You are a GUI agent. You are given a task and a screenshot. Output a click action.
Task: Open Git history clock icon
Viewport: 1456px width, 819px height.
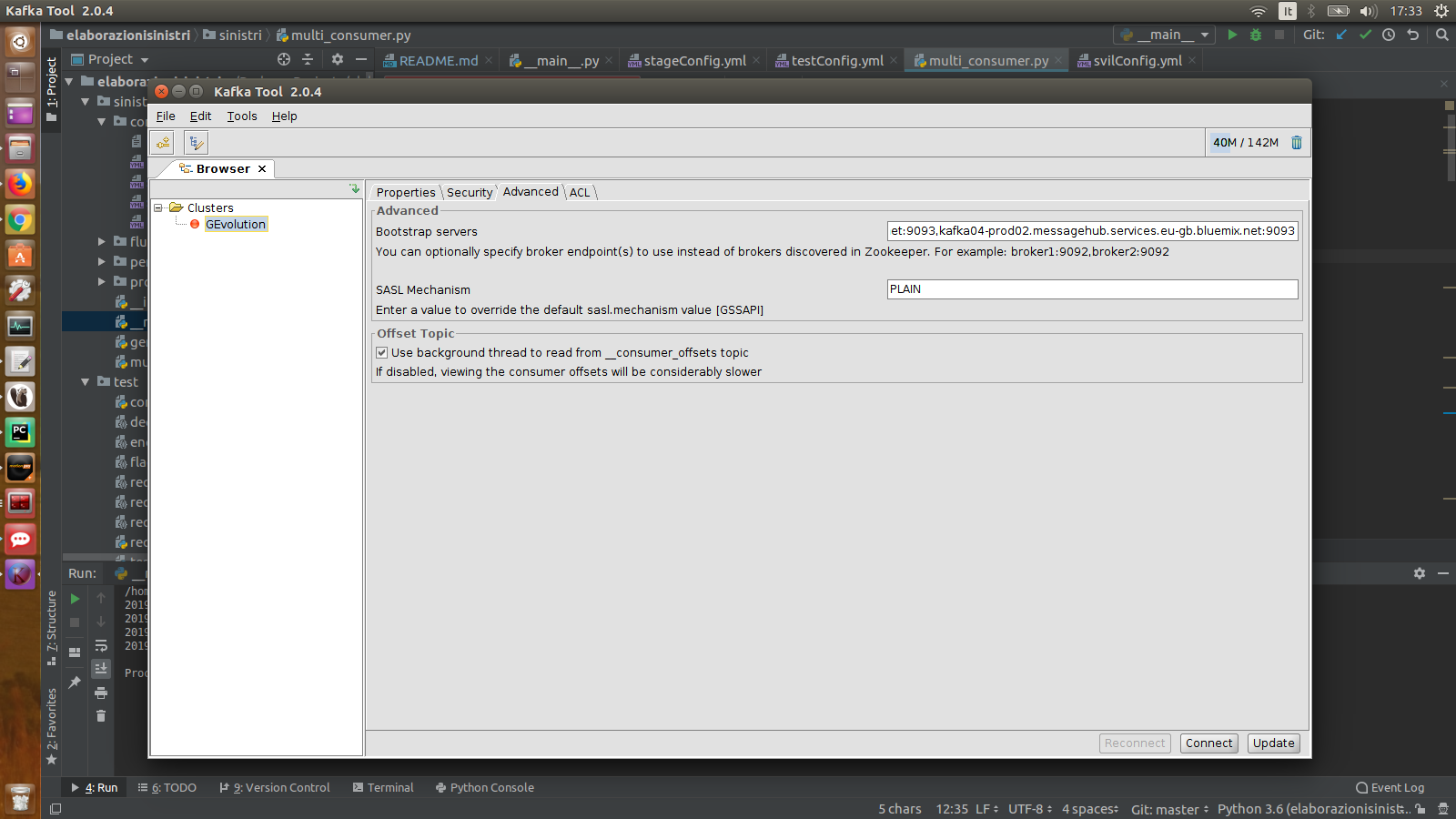(1389, 35)
